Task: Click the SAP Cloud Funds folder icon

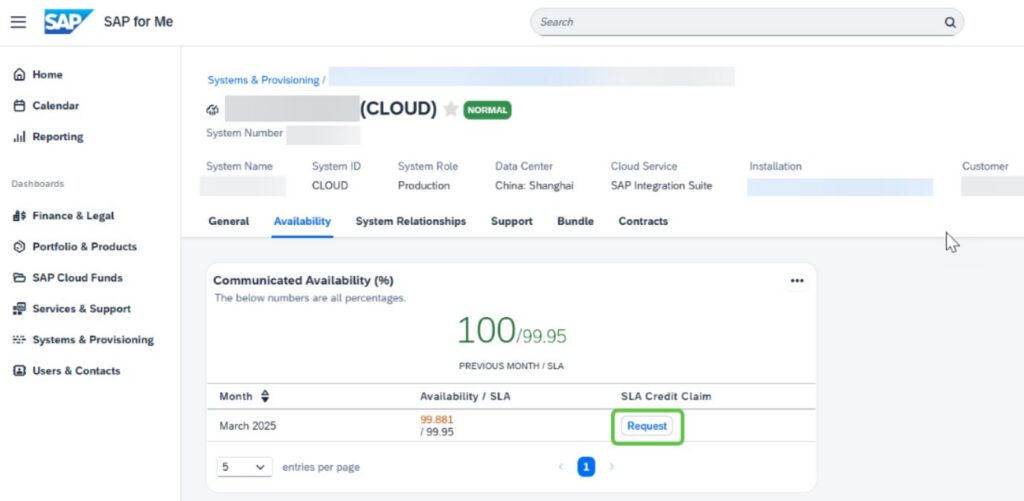Action: [20, 278]
